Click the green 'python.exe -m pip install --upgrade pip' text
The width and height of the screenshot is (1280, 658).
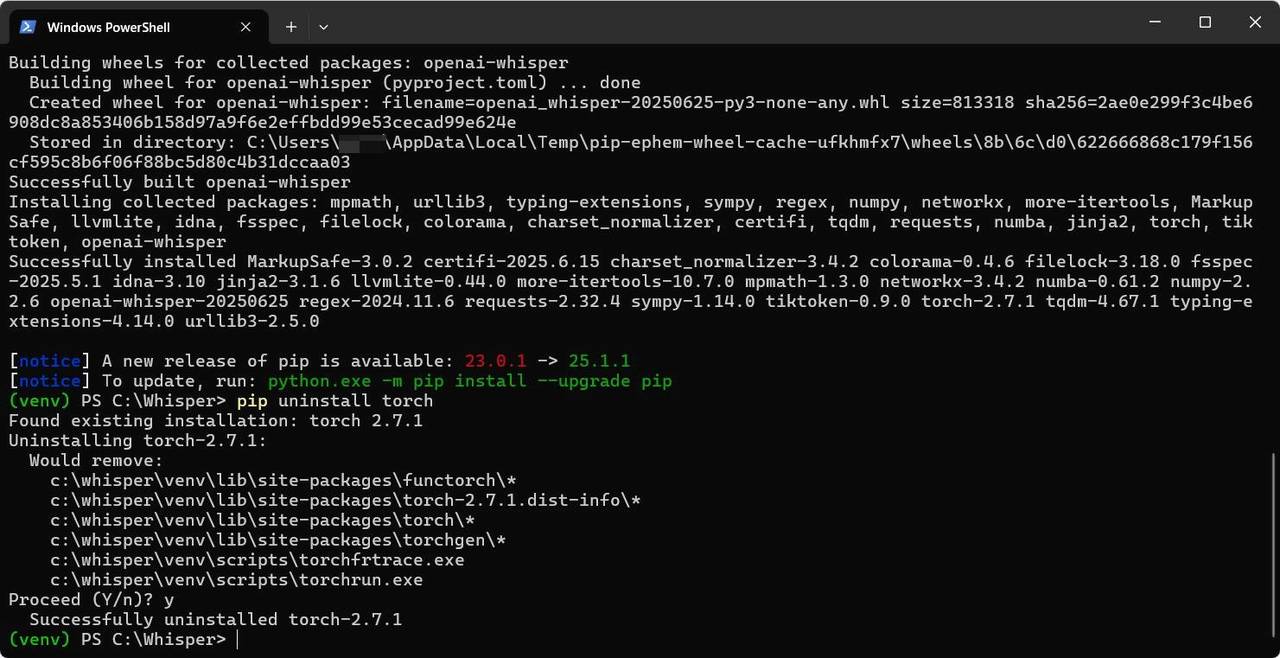(470, 381)
